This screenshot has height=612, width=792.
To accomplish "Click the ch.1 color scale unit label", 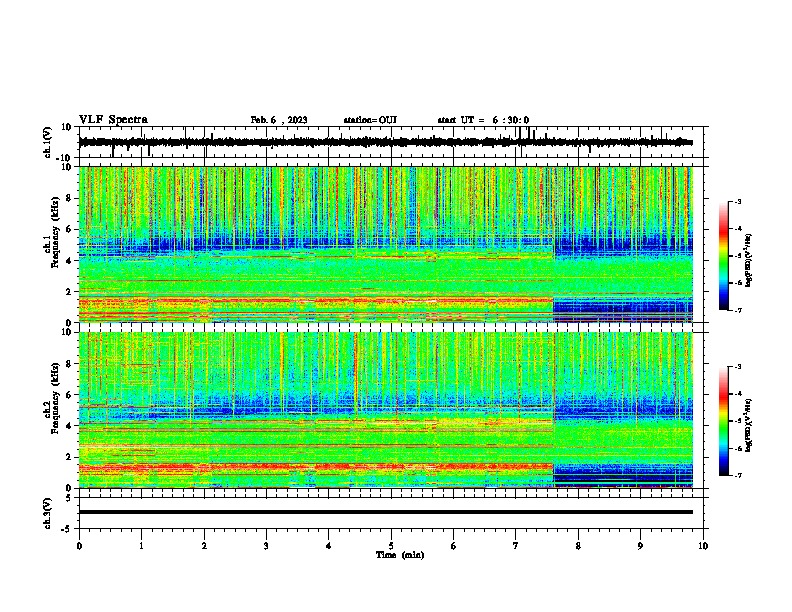I will (x=749, y=261).
